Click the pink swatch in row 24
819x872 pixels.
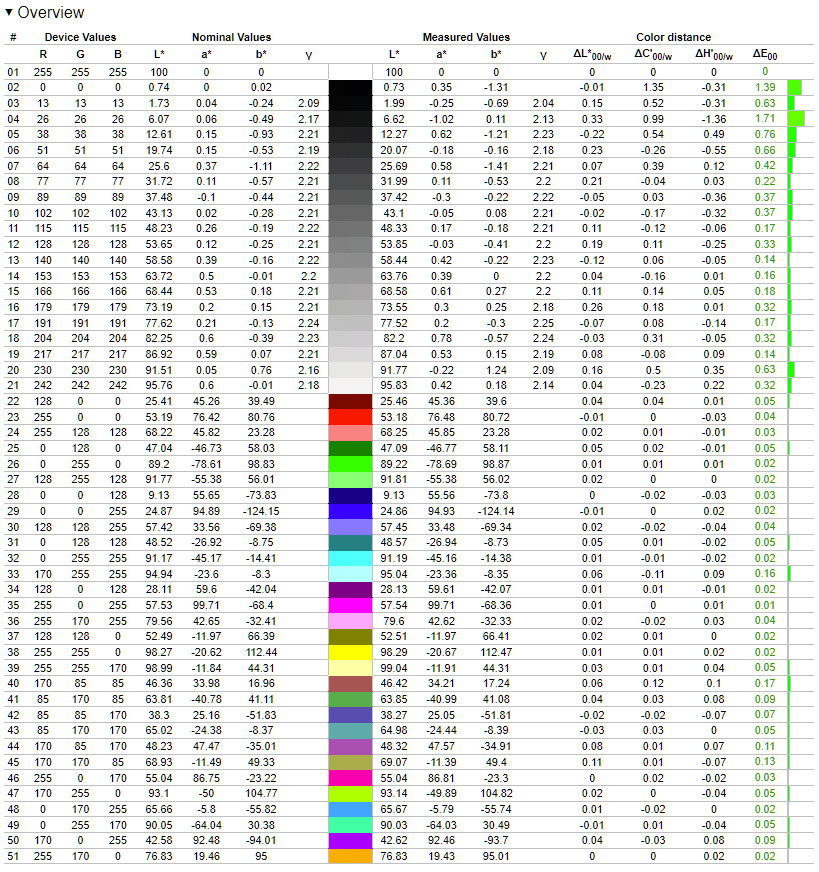(350, 433)
